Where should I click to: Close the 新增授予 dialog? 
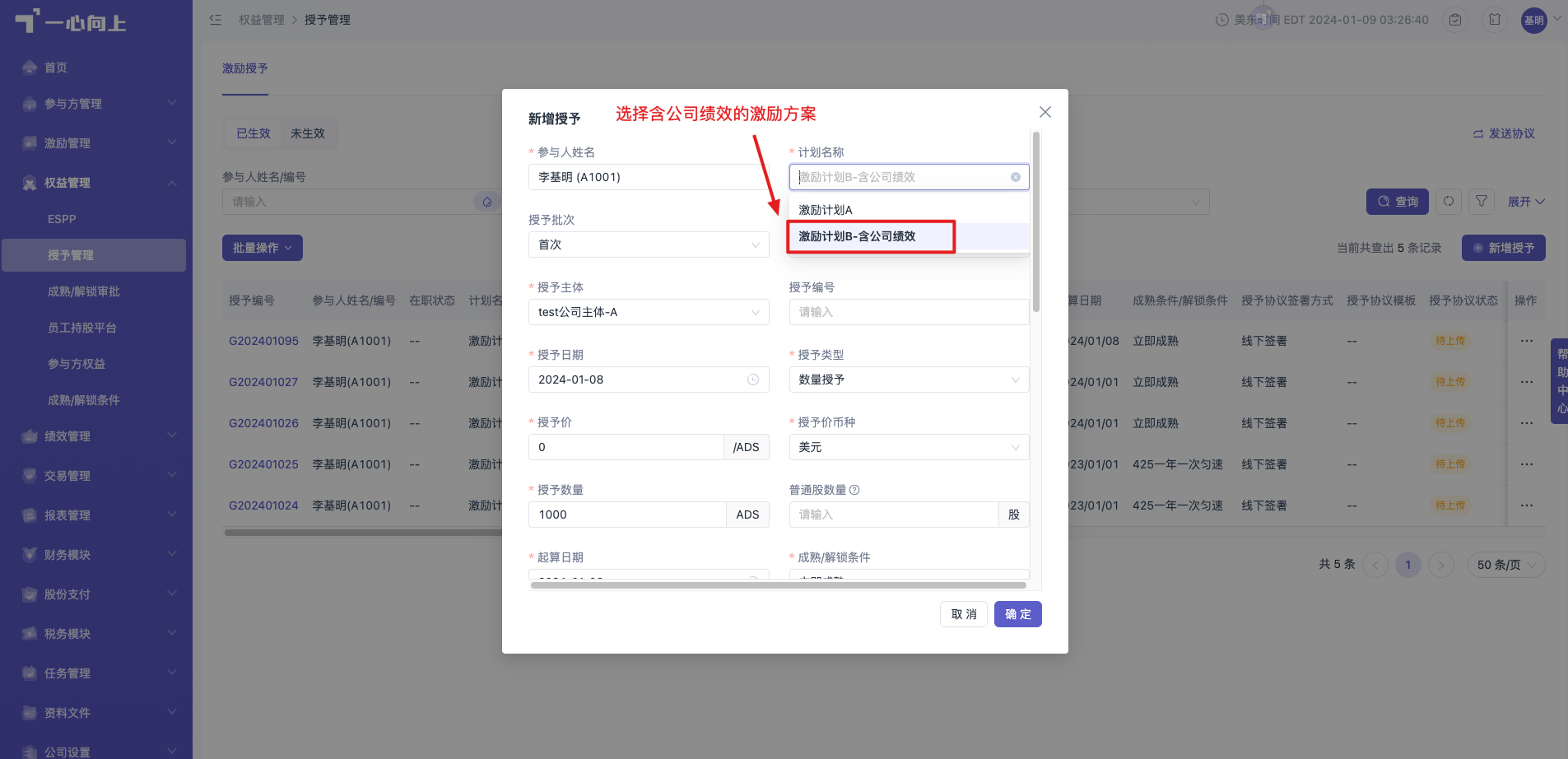[x=1045, y=112]
